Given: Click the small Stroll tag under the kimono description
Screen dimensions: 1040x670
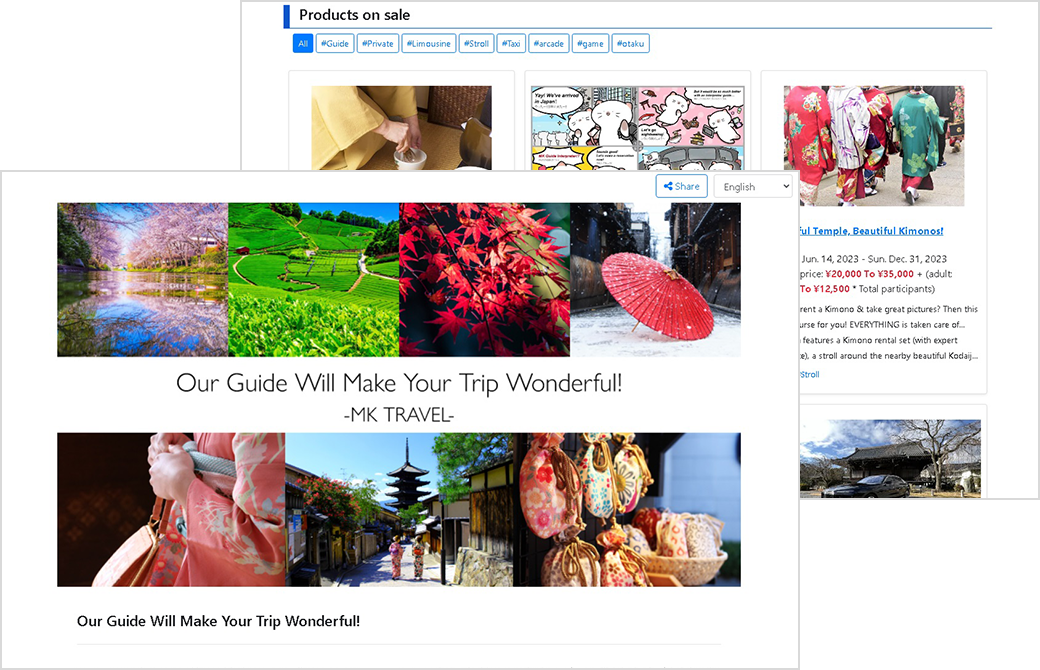Looking at the screenshot, I should (810, 375).
